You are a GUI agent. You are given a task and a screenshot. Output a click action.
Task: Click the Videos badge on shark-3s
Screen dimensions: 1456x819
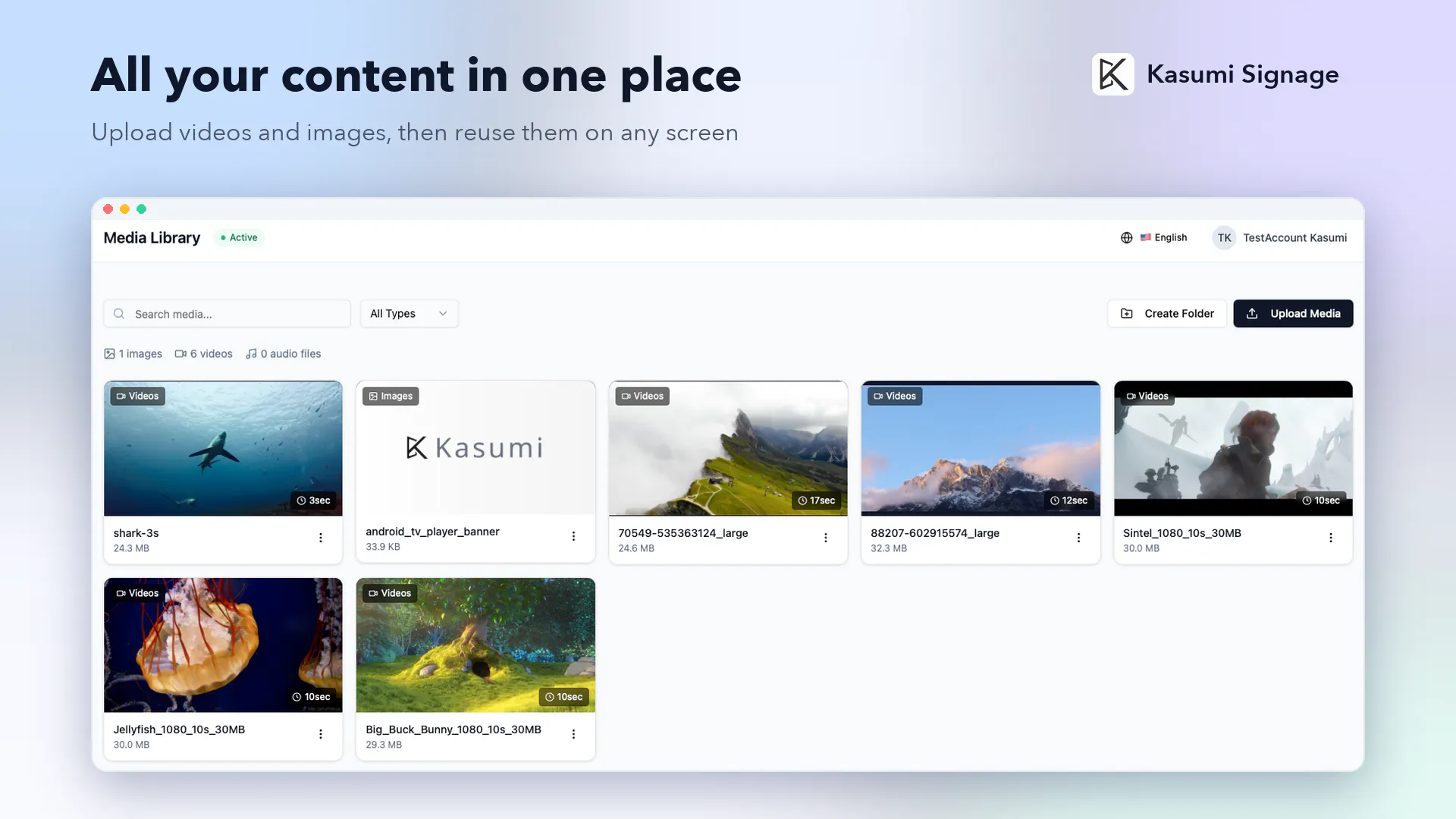tap(137, 396)
